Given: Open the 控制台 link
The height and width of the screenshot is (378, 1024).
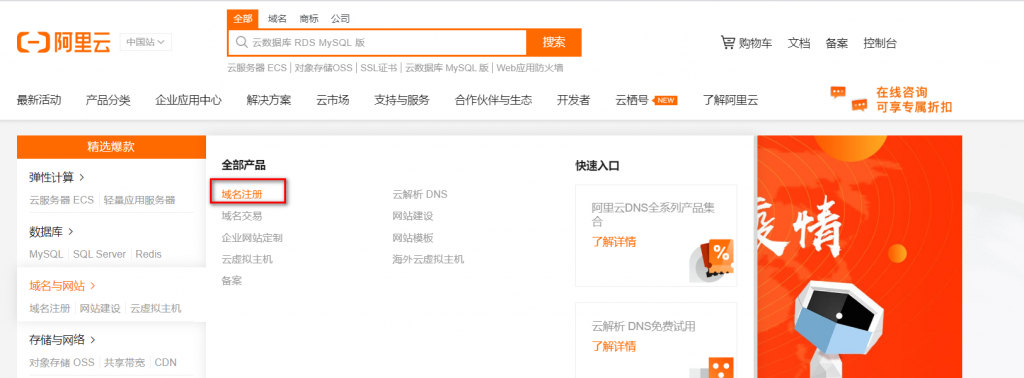Looking at the screenshot, I should point(880,43).
